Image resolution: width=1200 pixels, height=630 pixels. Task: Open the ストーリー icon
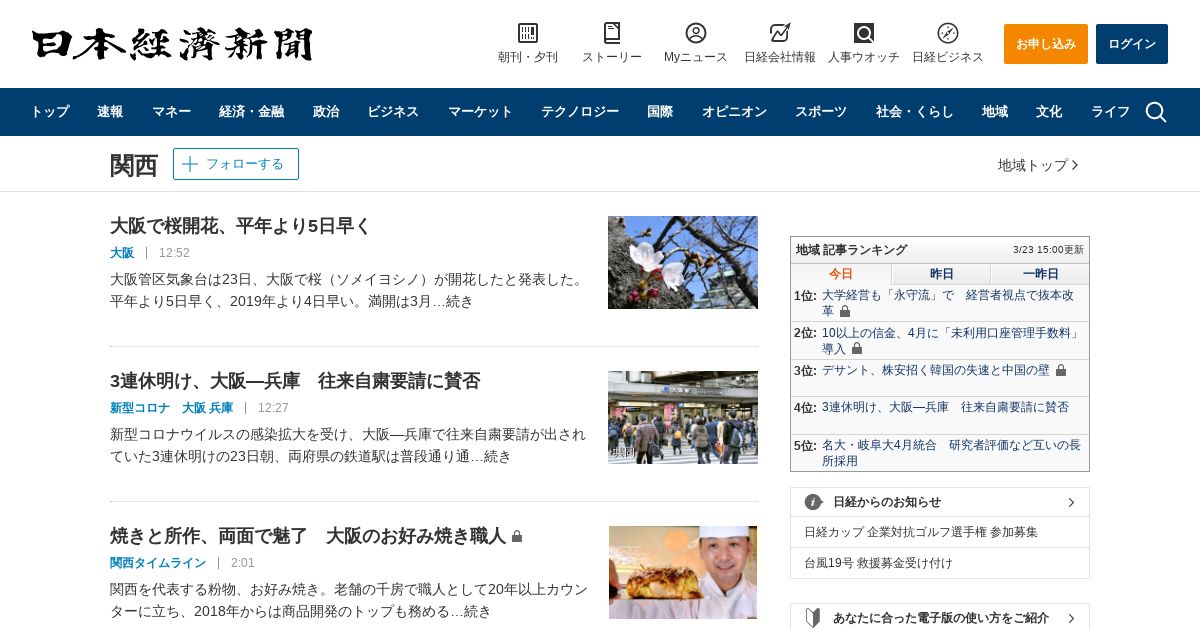[612, 33]
